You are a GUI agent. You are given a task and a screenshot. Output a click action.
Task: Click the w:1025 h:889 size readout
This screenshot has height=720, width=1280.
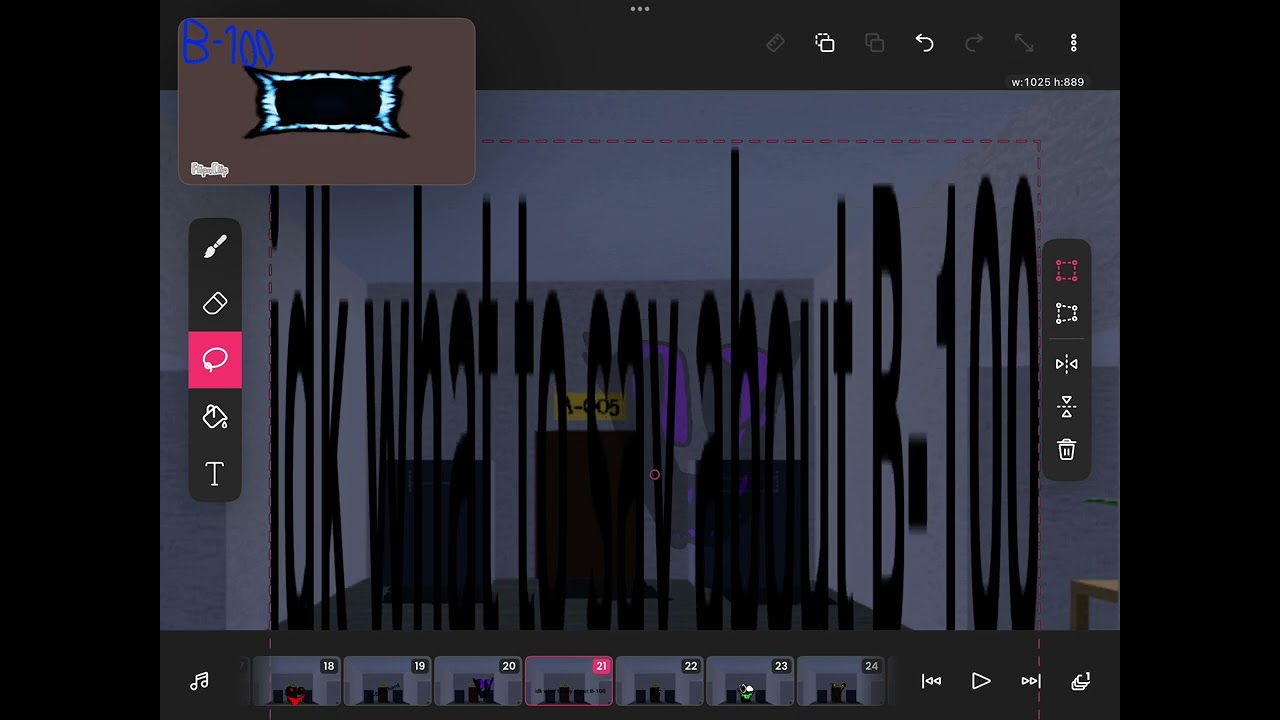point(1047,82)
